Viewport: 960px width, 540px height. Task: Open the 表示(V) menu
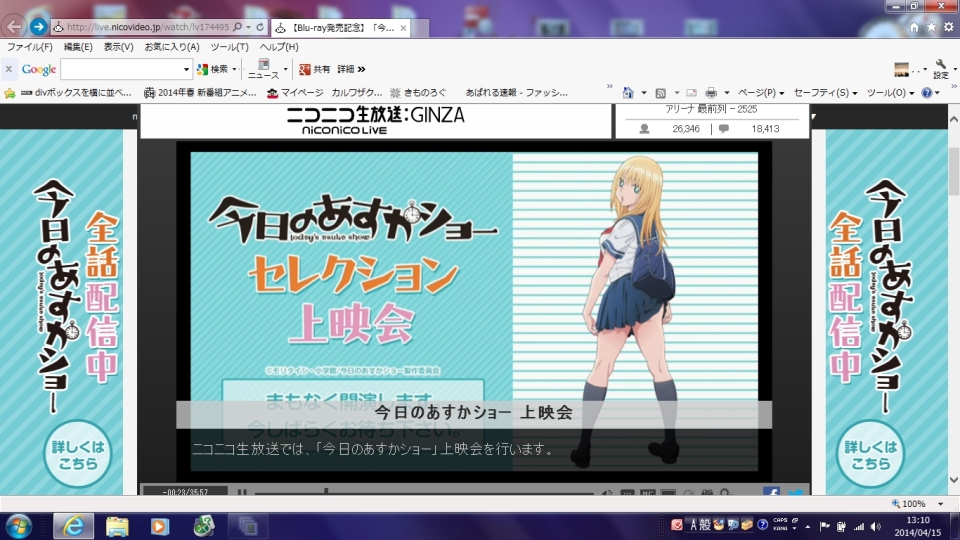[118, 47]
